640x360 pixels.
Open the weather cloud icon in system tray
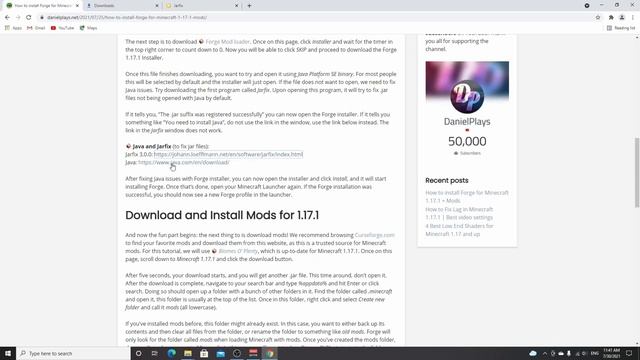click(x=533, y=353)
